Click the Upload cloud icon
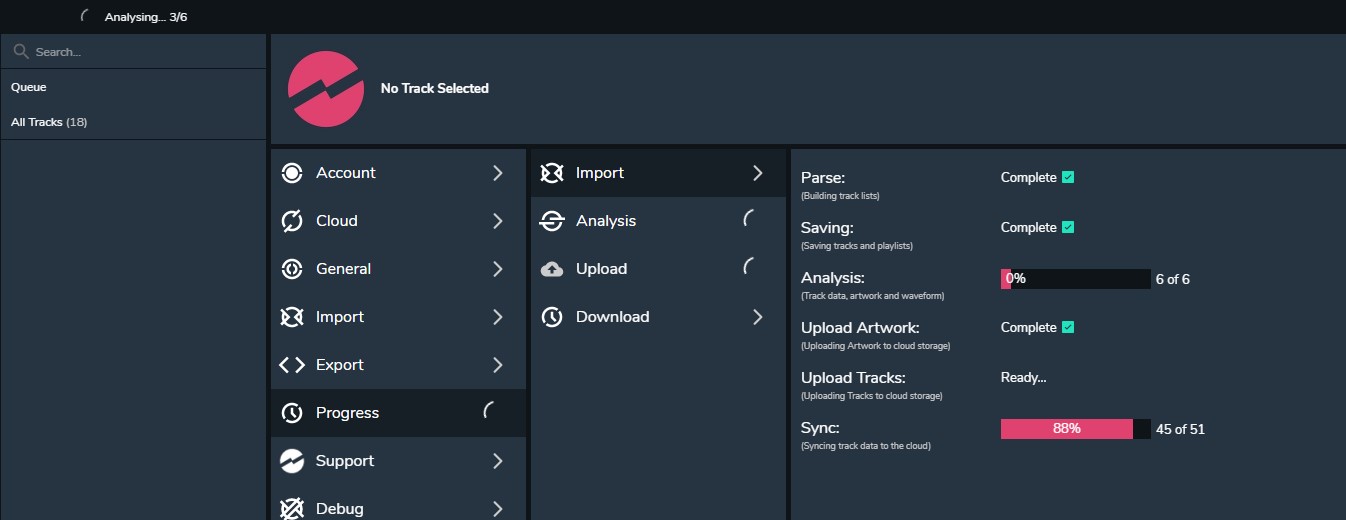Viewport: 1346px width, 520px height. pyautogui.click(x=552, y=269)
